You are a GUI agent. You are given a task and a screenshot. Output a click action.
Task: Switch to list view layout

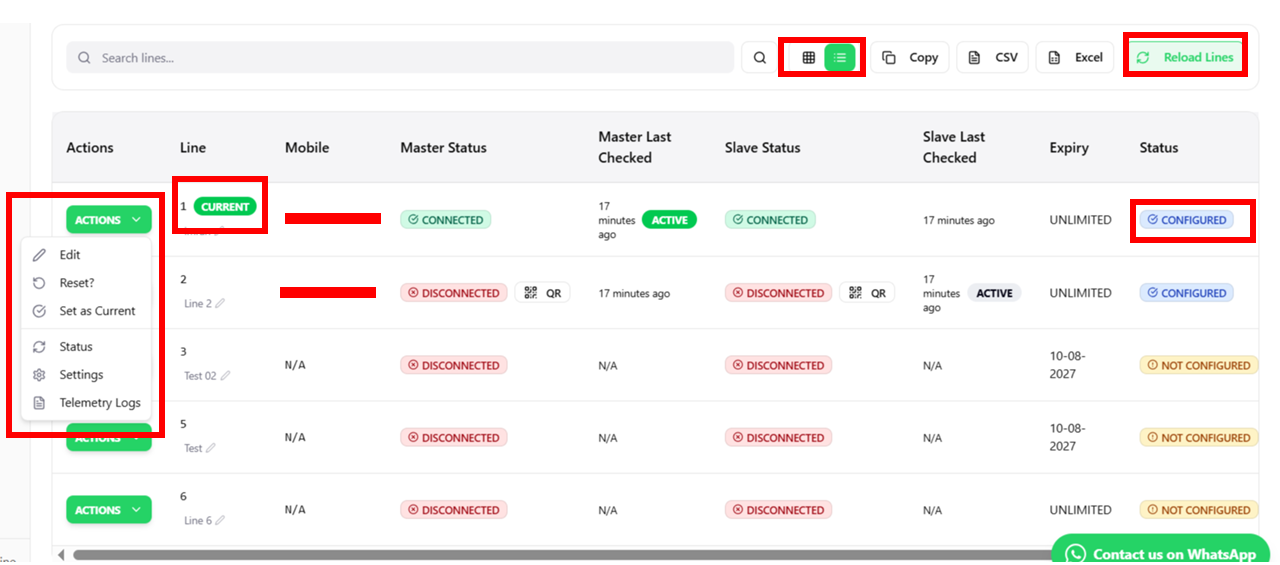pos(840,58)
